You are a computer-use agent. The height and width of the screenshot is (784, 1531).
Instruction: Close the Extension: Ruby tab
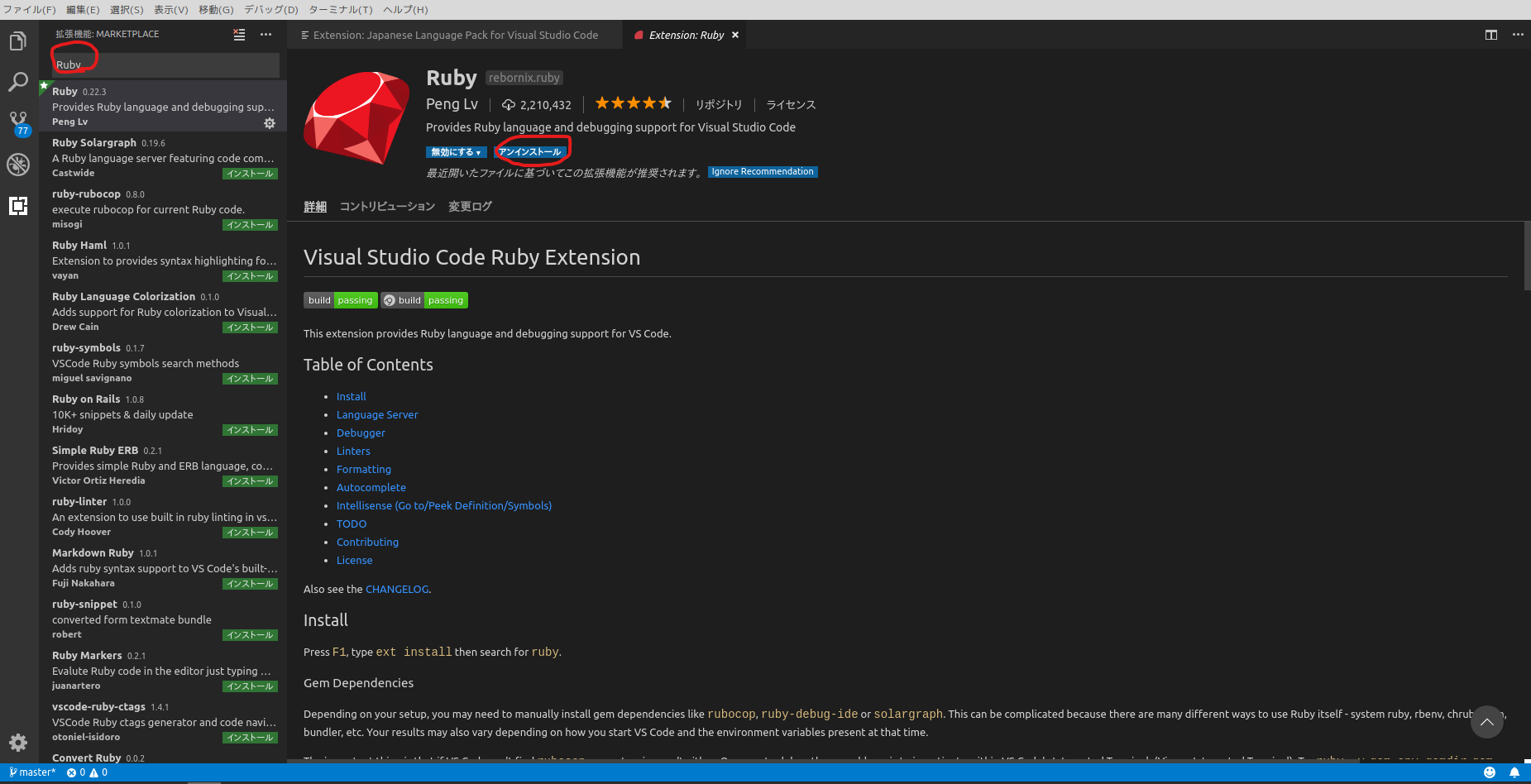click(735, 35)
